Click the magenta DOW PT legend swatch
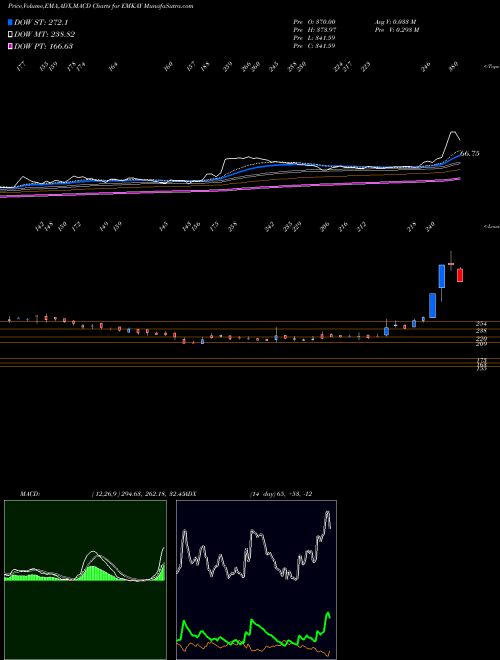This screenshot has height=660, width=500. tap(10, 46)
